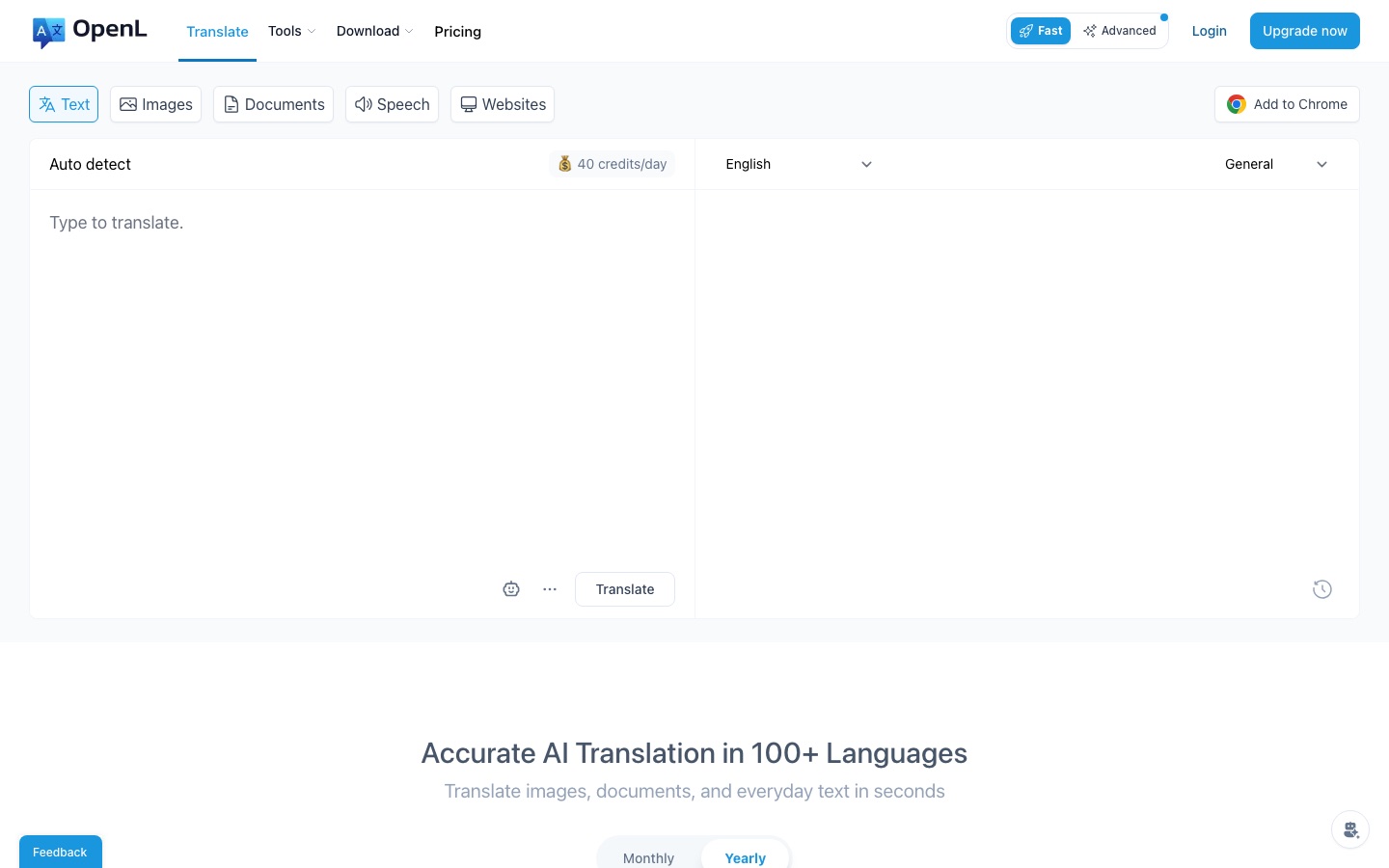Click the bottom-right chat helper icon
This screenshot has height=868, width=1389.
pyautogui.click(x=1350, y=829)
